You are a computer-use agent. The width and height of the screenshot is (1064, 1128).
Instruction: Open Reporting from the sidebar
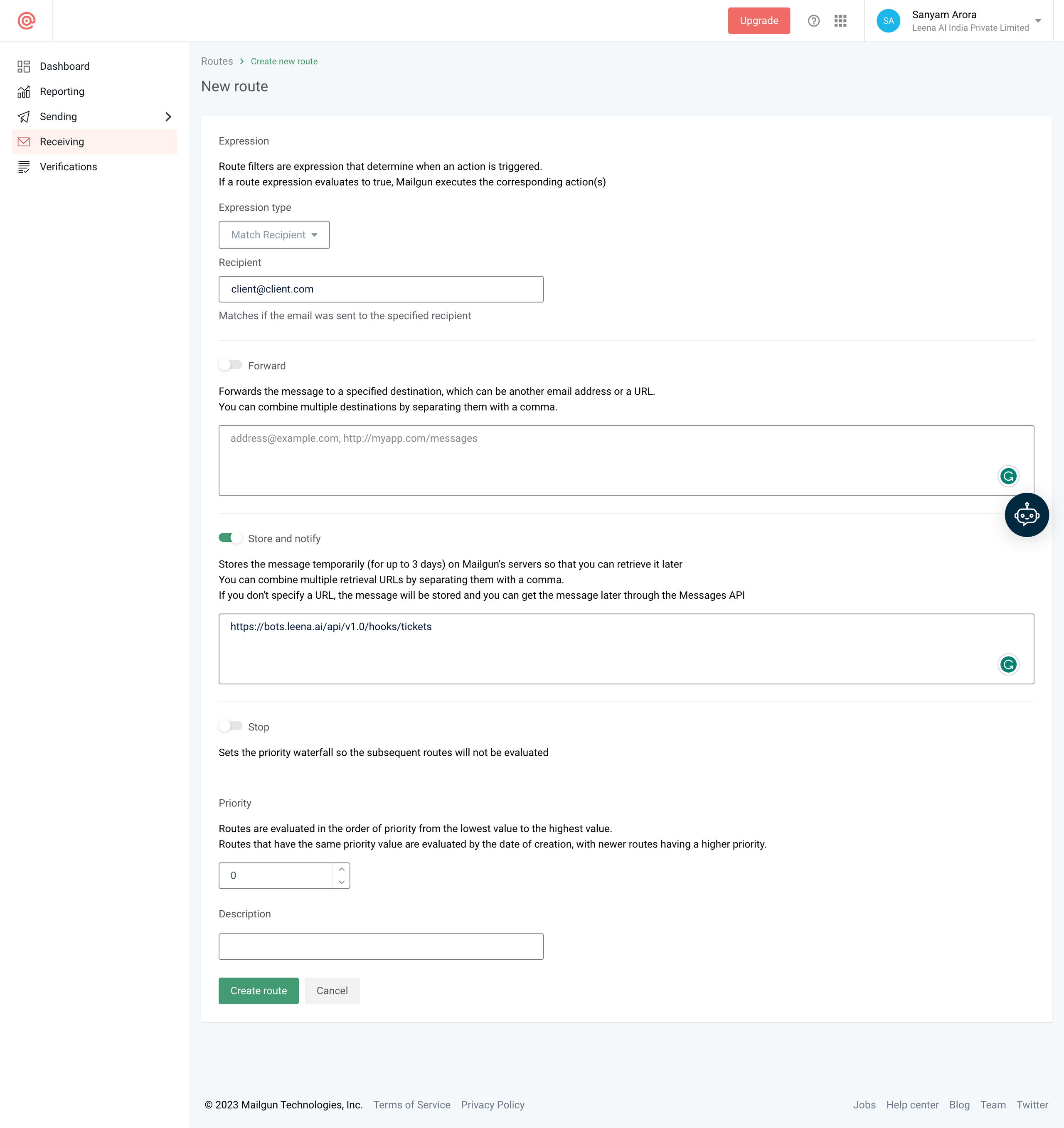tap(62, 91)
